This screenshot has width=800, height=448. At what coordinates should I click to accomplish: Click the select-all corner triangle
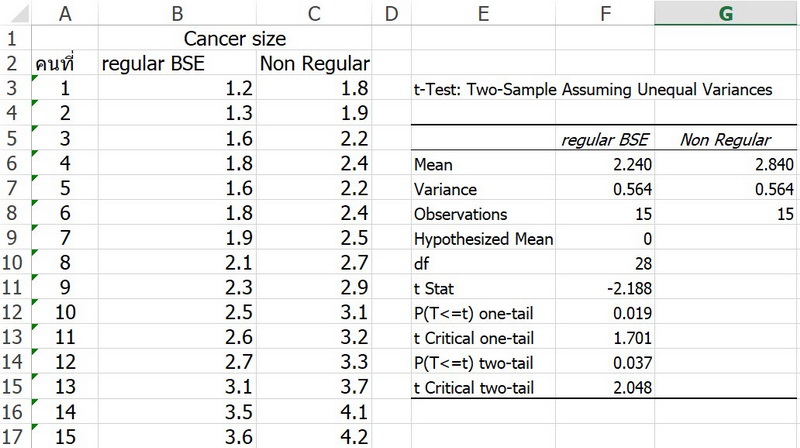19,14
